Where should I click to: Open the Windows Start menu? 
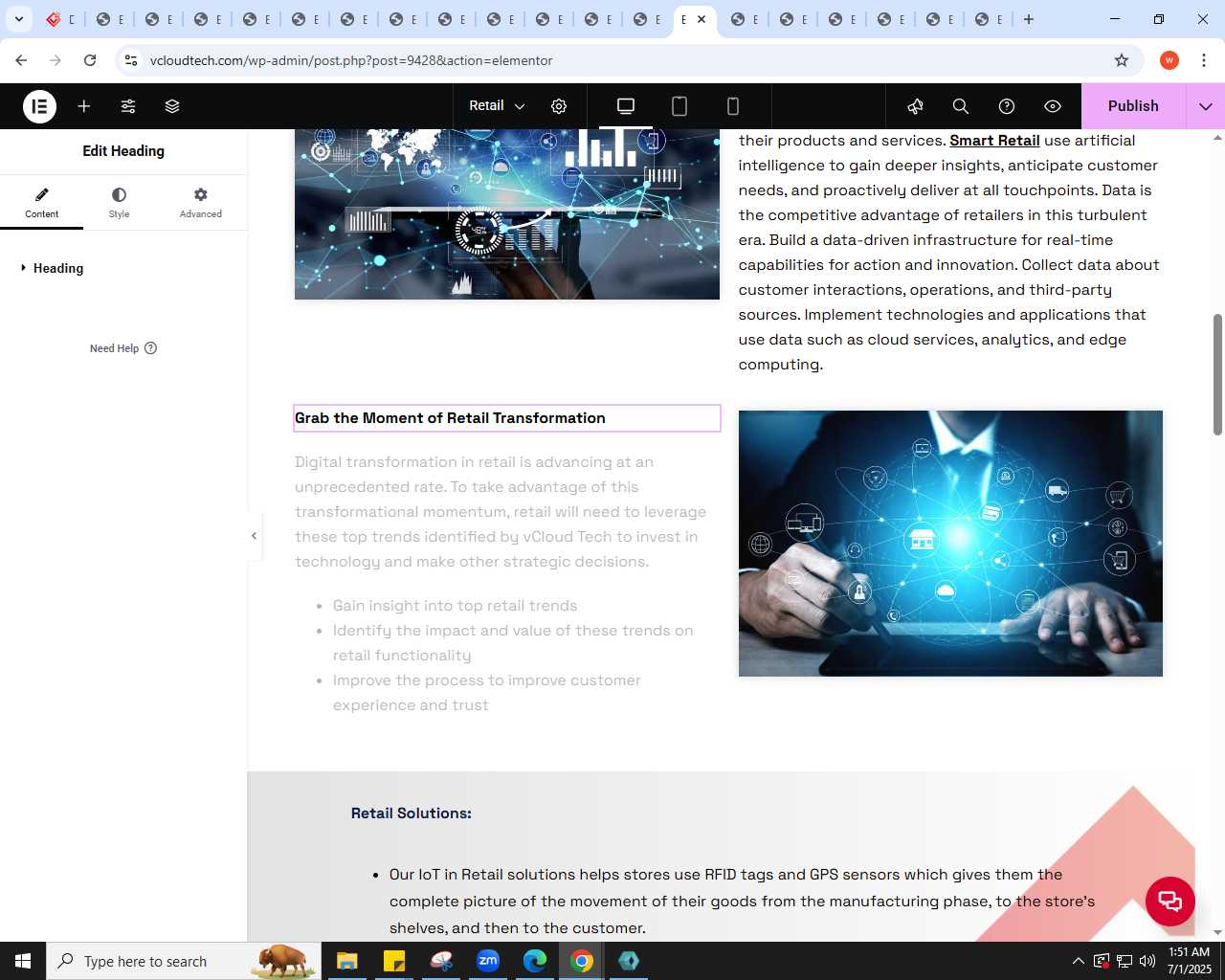23,961
